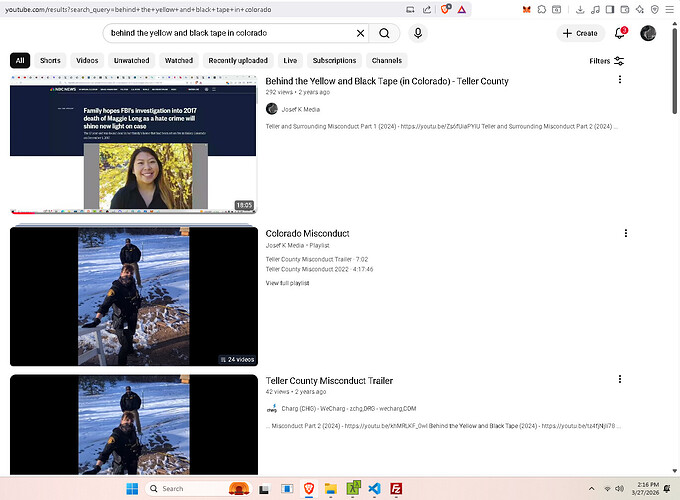Image resolution: width=680 pixels, height=500 pixels.
Task: Click the Create button
Action: click(x=579, y=33)
